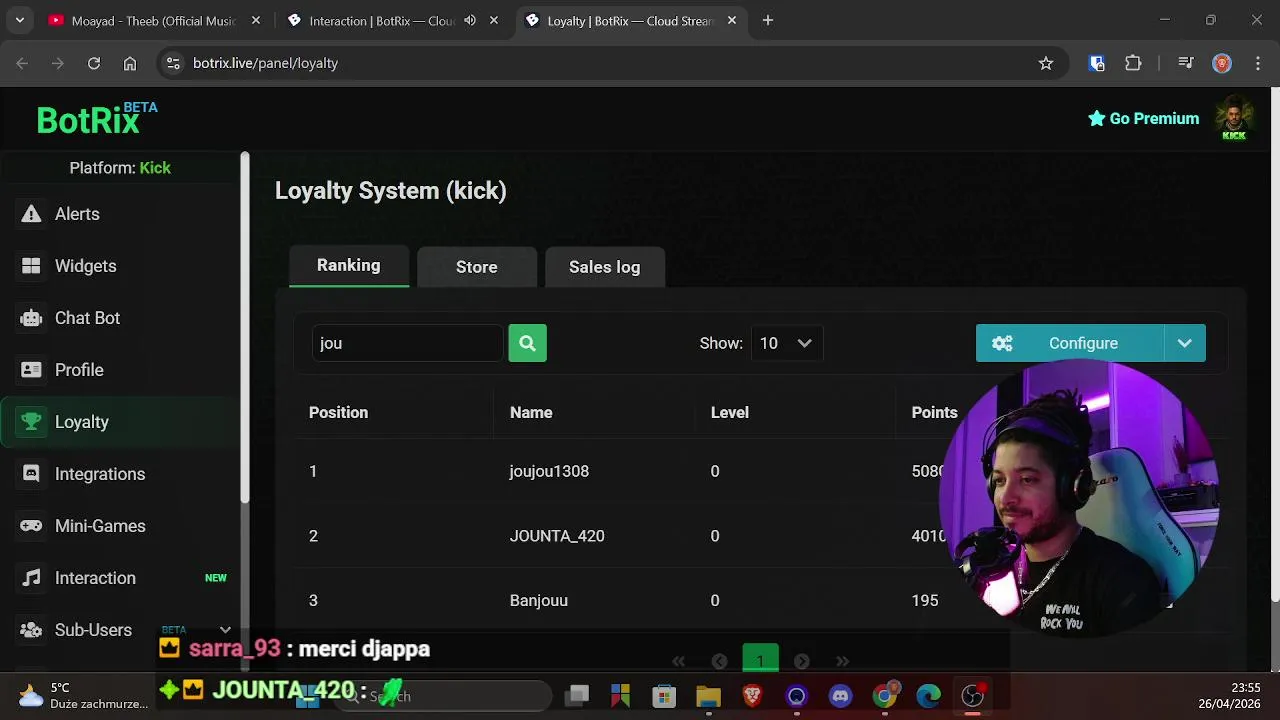Click the Go Premium star icon

1097,118
